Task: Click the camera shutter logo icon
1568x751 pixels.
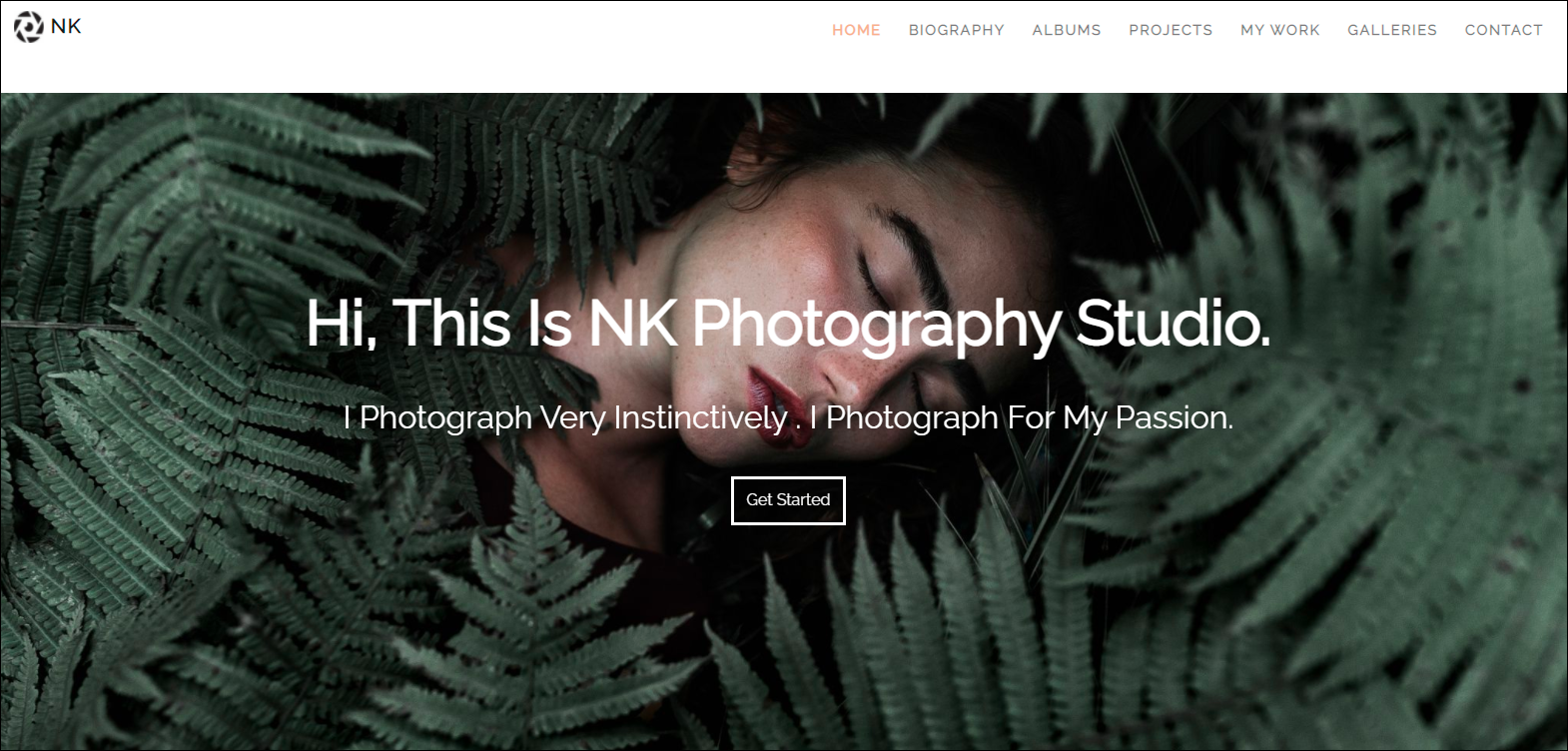Action: click(x=28, y=27)
